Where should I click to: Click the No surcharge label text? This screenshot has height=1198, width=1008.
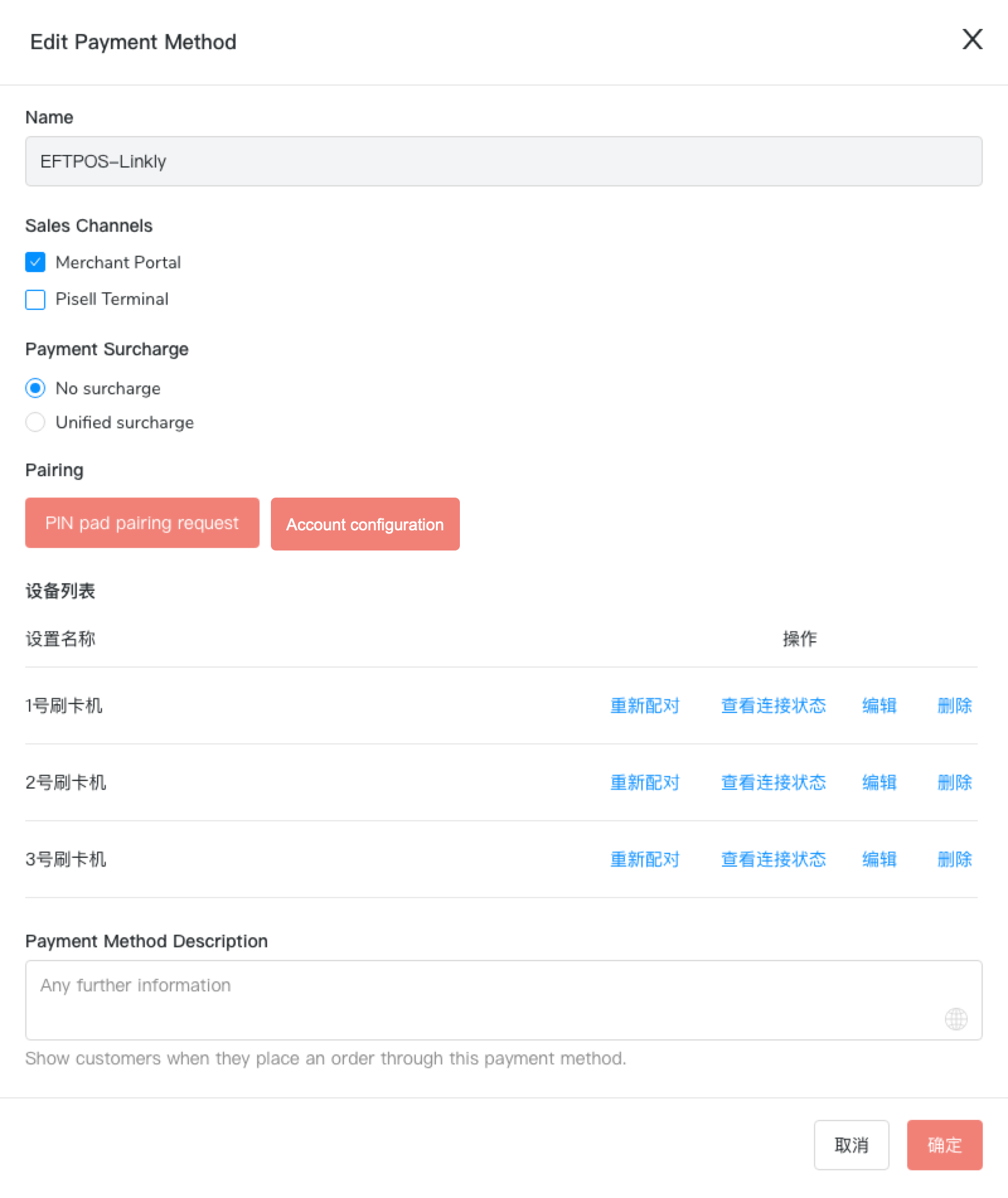[108, 388]
